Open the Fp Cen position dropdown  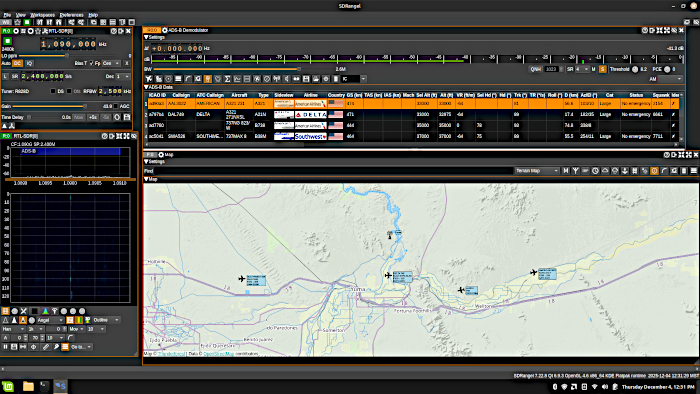pyautogui.click(x=111, y=63)
